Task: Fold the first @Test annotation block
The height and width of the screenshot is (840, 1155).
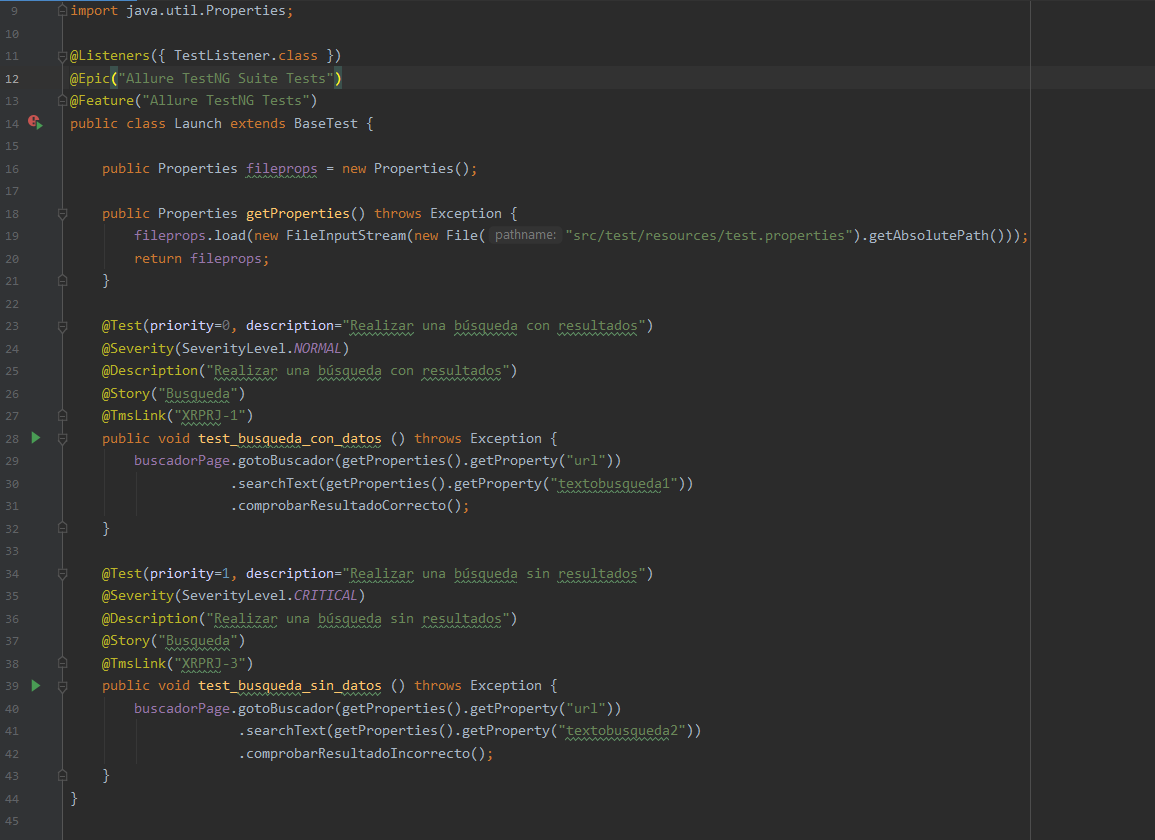Action: pyautogui.click(x=63, y=326)
